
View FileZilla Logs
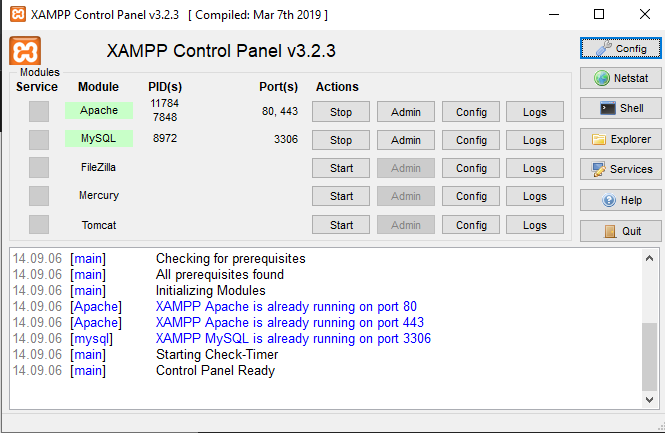click(535, 168)
